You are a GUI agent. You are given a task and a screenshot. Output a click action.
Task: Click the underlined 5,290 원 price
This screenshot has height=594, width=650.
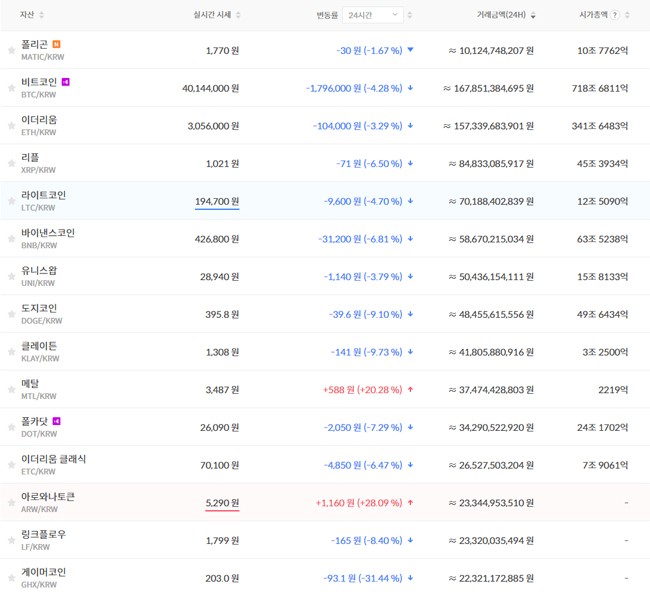223,503
